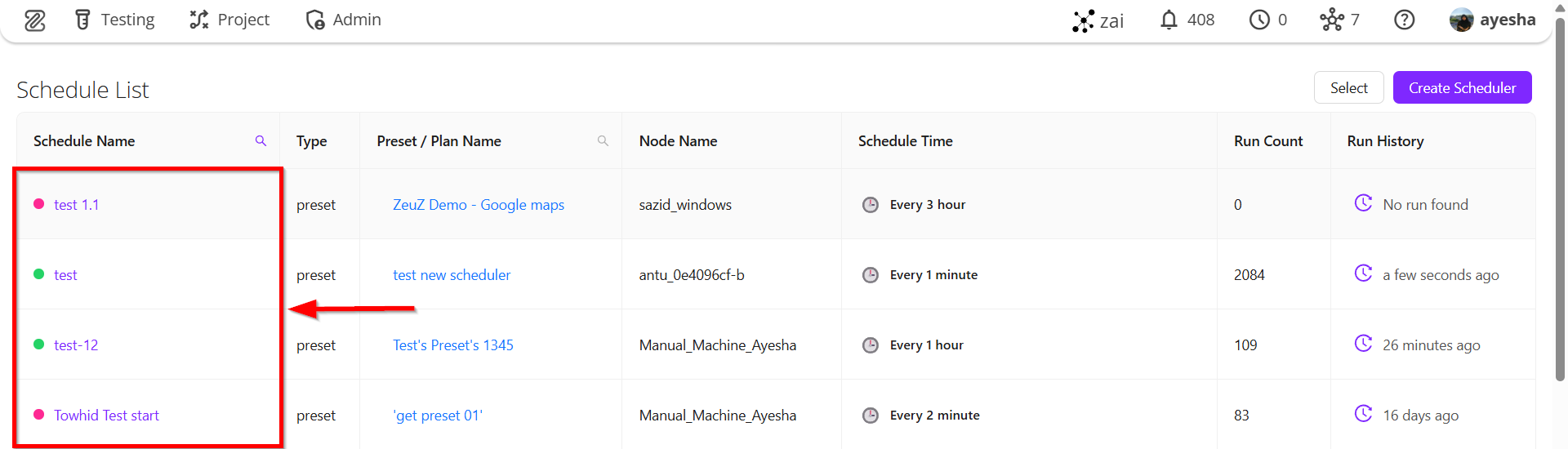The image size is (1568, 449).
Task: Open ayesha user profile menu
Action: coord(1492,20)
